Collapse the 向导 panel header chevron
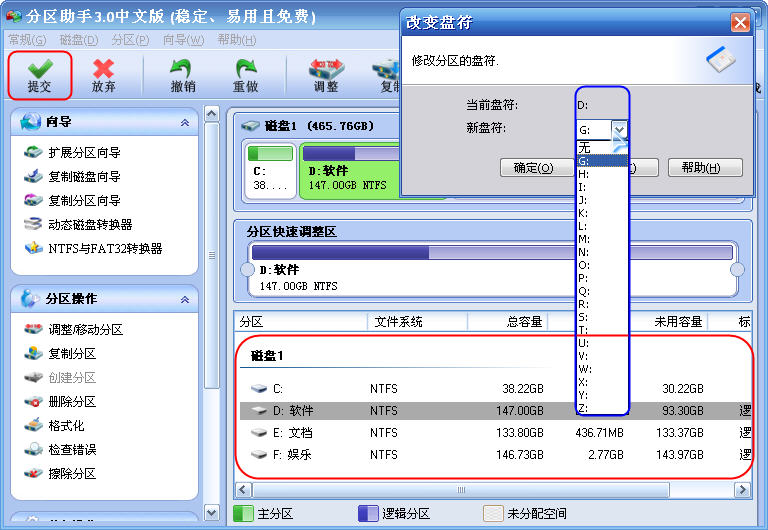The height and width of the screenshot is (530, 768). click(x=184, y=122)
